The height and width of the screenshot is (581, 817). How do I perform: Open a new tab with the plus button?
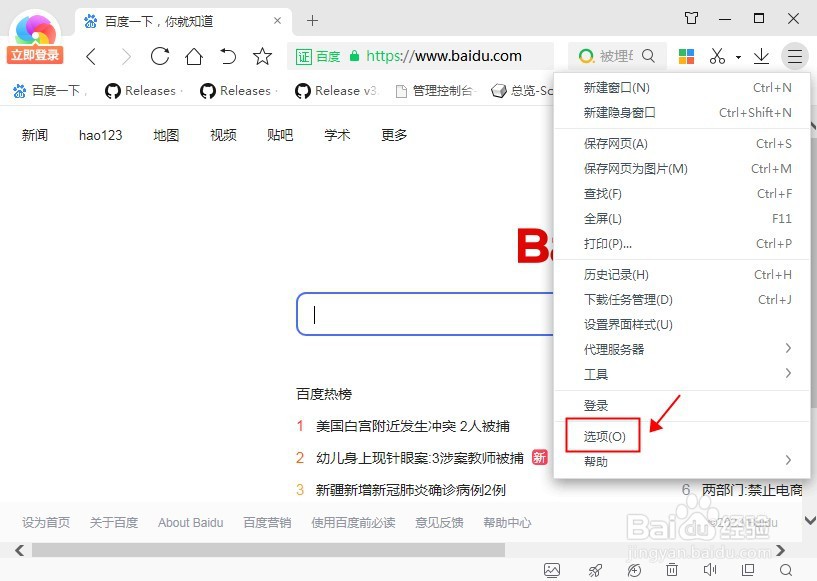click(312, 21)
